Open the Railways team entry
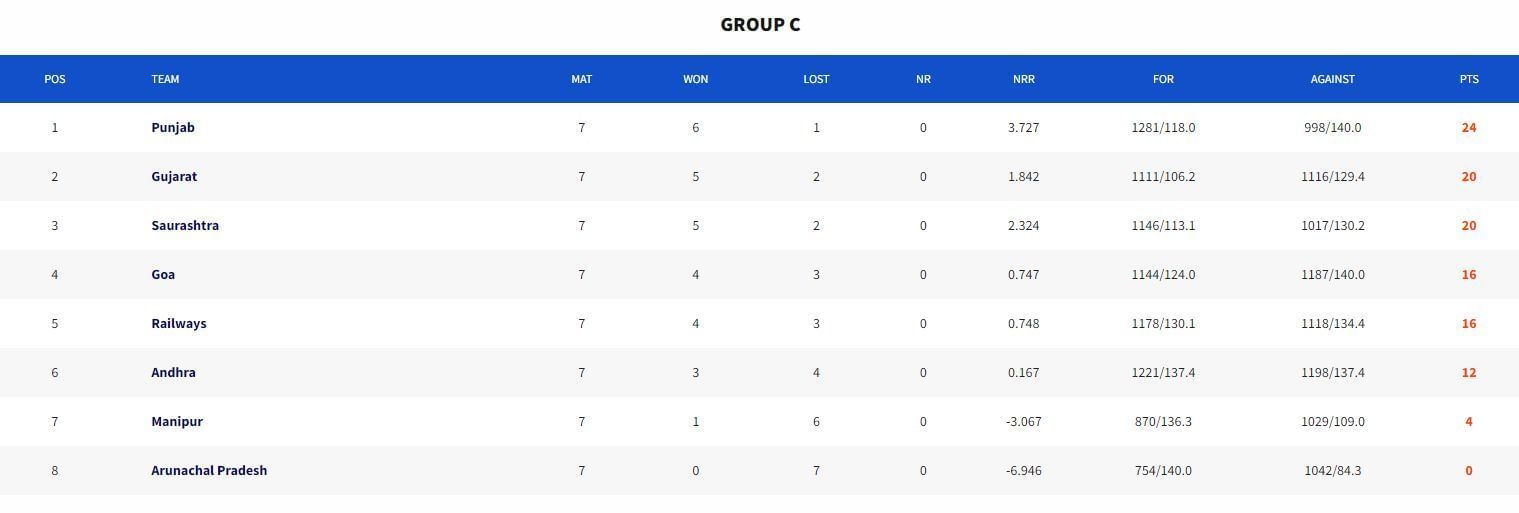The image size is (1519, 513). point(179,324)
